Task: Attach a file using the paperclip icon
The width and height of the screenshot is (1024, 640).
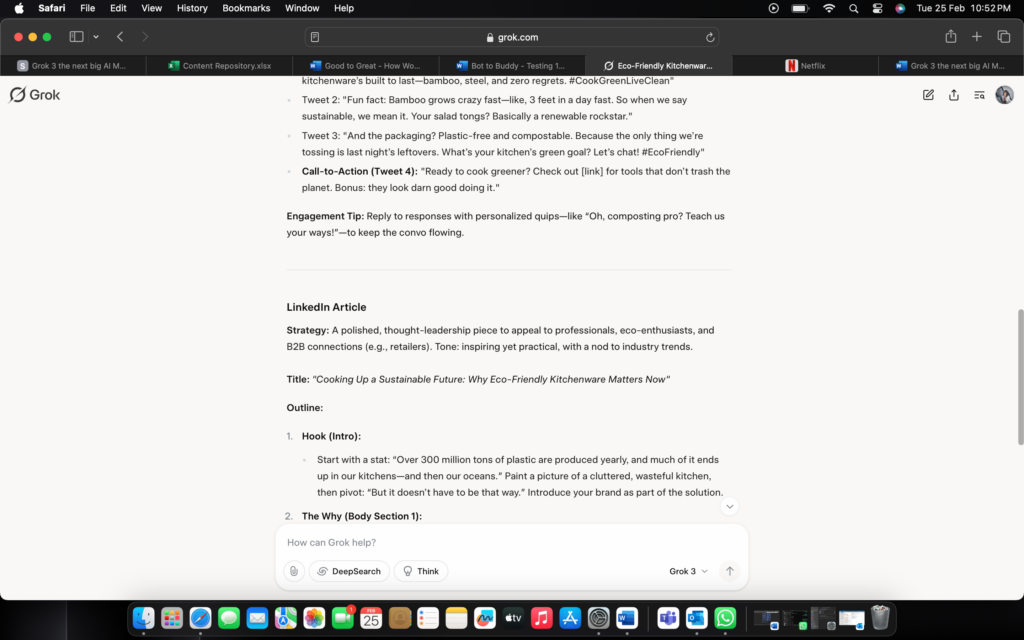Action: [x=293, y=571]
